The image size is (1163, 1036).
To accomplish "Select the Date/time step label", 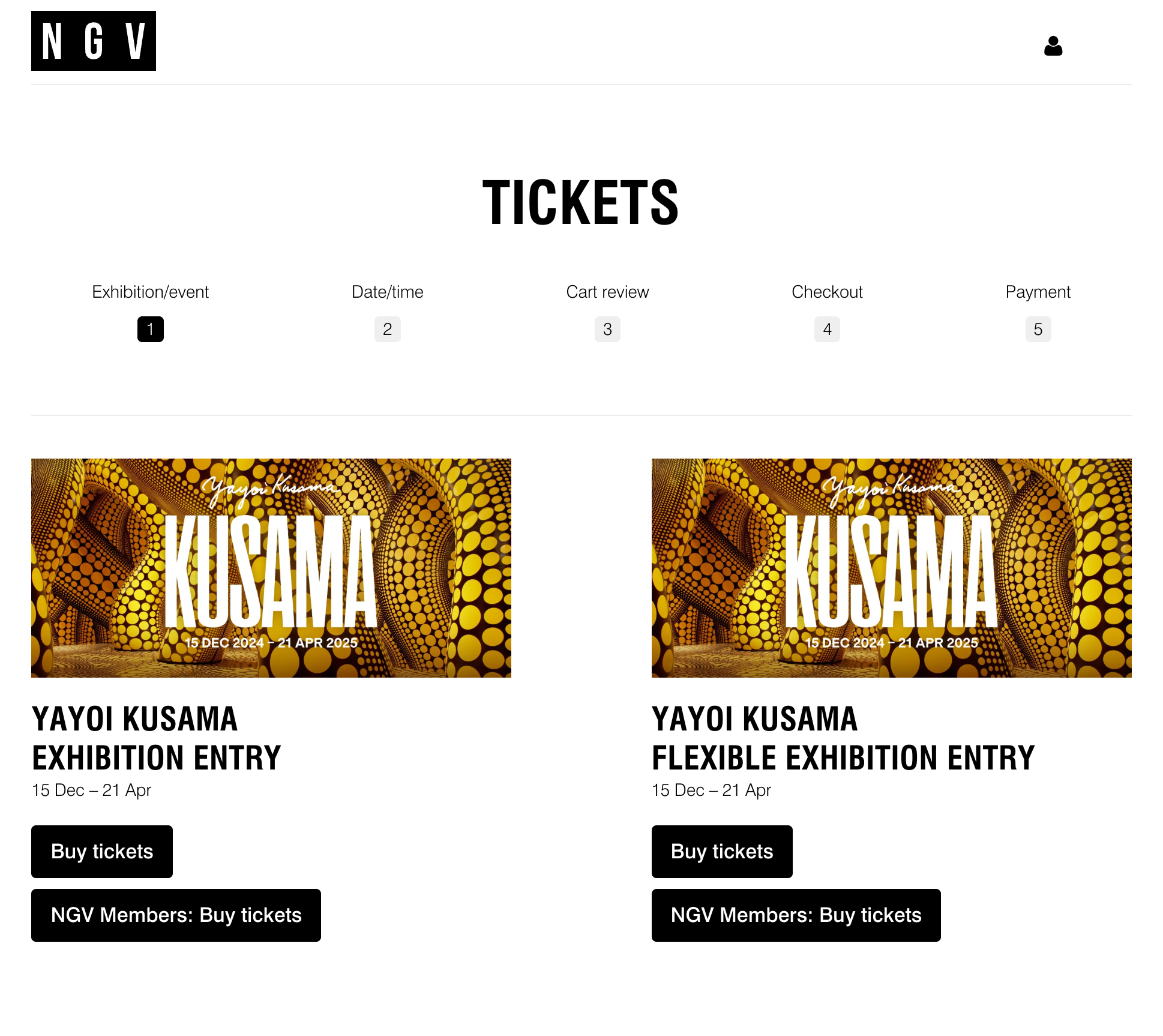I will 387,292.
